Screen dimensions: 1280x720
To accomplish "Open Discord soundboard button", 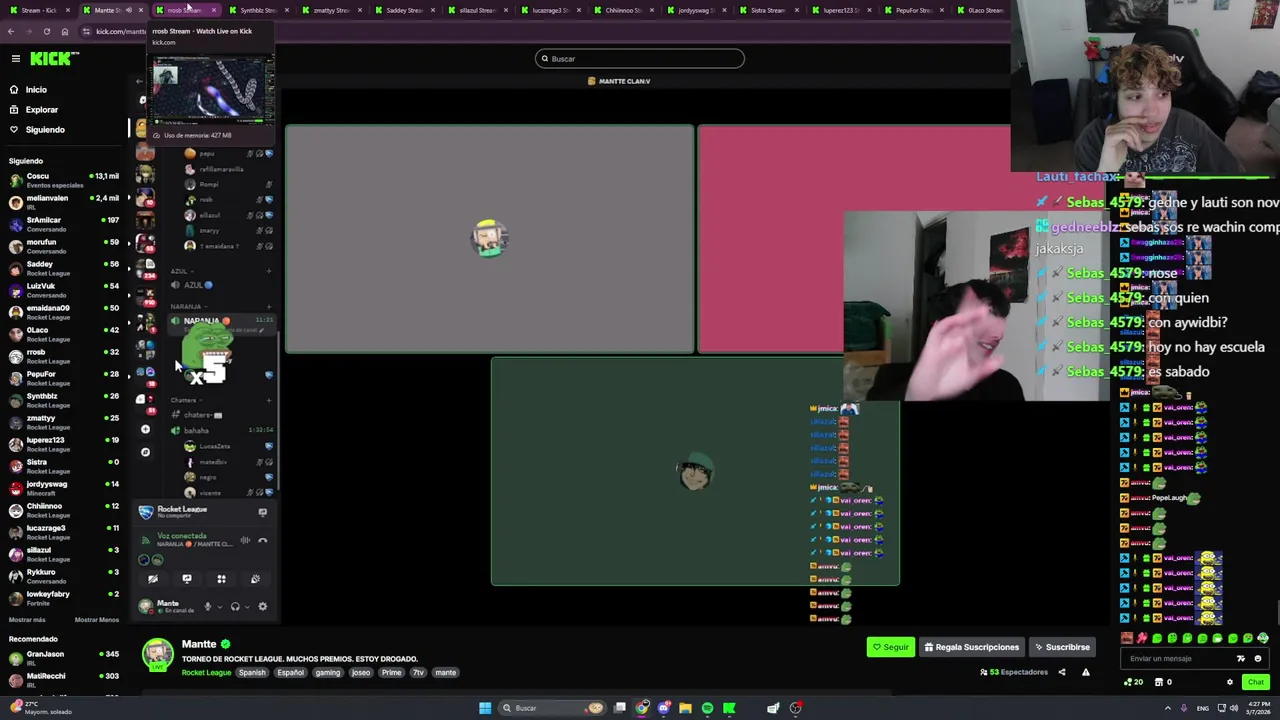I will (255, 579).
